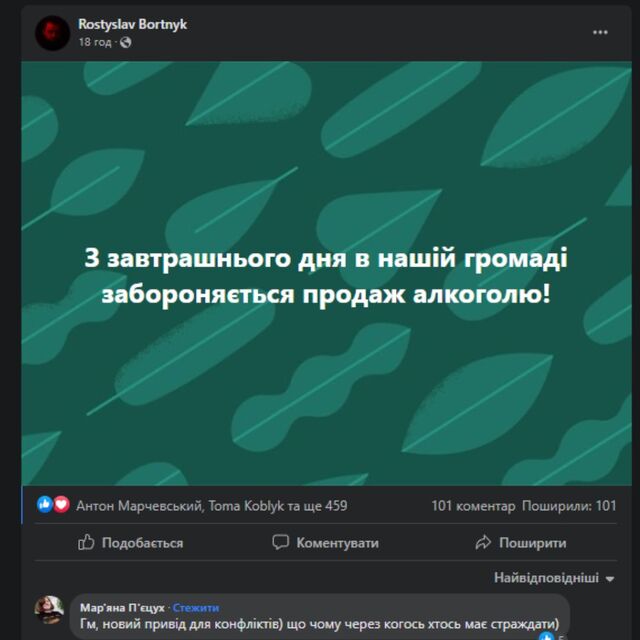Viewport: 640px width, 640px height.
Task: Open the three-dots post options menu
Action: (x=600, y=33)
